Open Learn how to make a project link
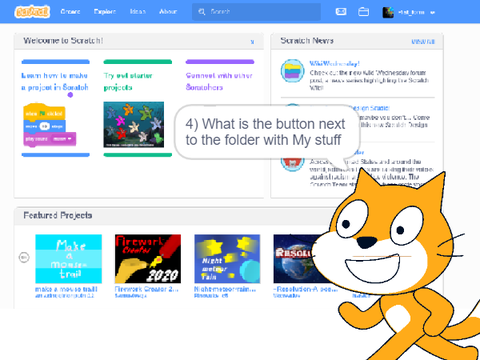480x360 pixels. point(55,81)
